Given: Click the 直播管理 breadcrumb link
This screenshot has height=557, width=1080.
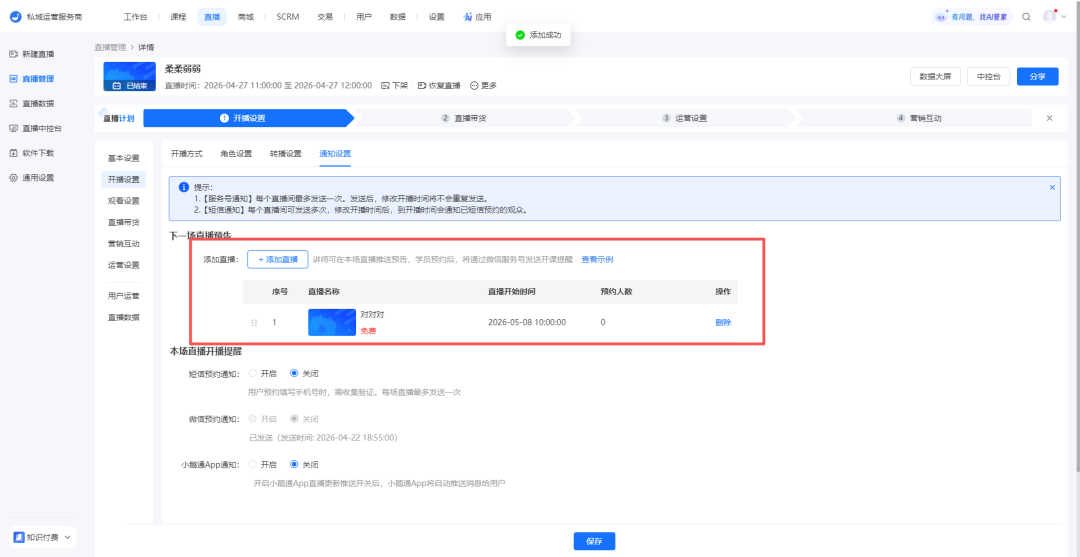Looking at the screenshot, I should (x=110, y=48).
